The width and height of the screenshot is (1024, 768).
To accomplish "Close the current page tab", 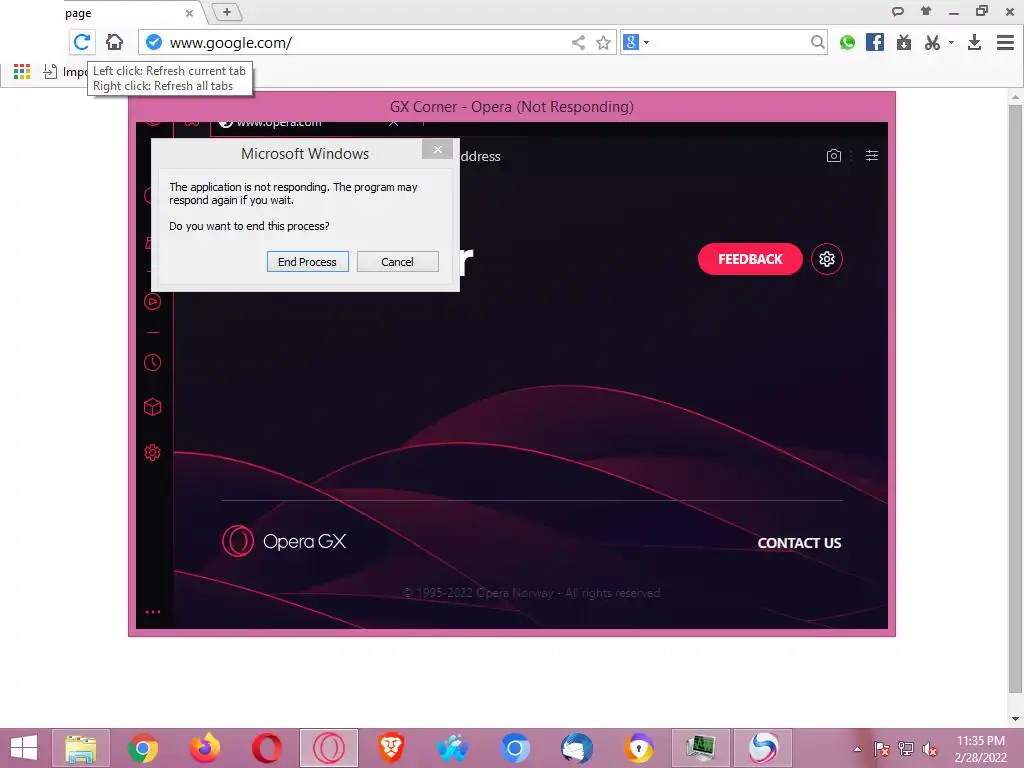I will (189, 13).
